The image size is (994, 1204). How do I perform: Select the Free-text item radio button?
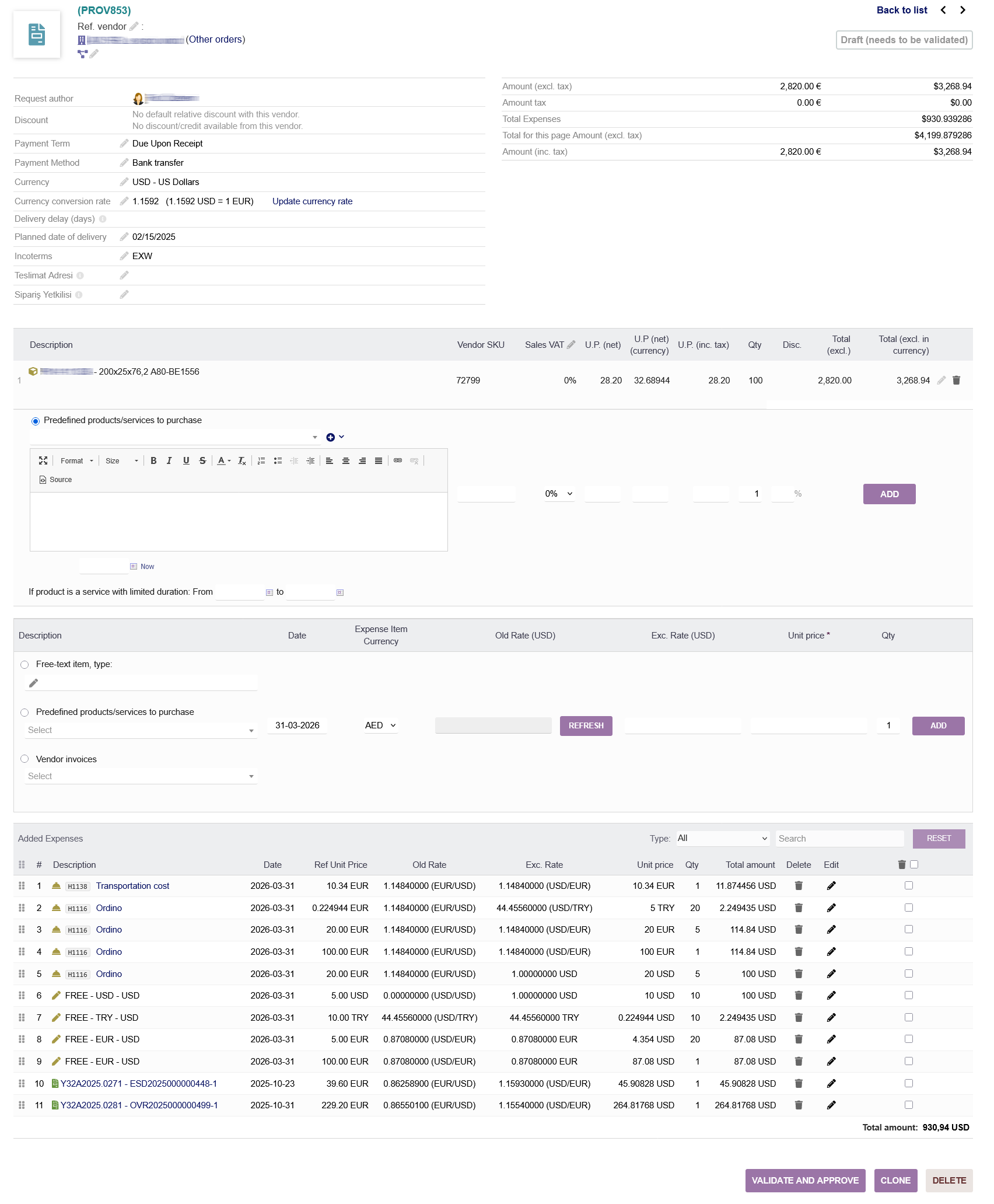[24, 665]
